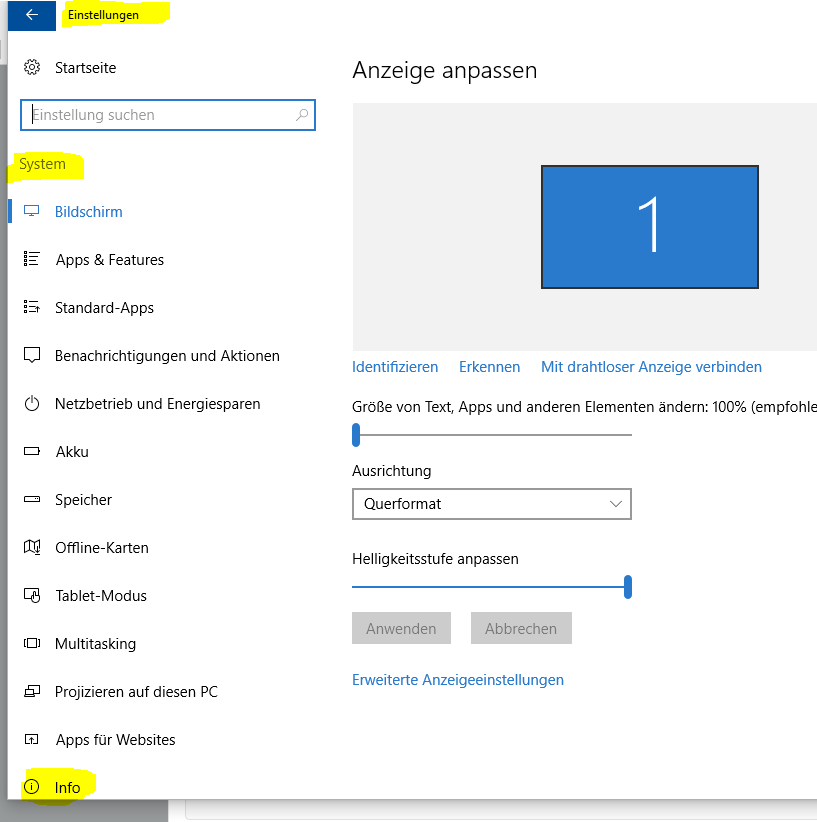Click the Info circle icon
This screenshot has width=817, height=822.
click(32, 787)
